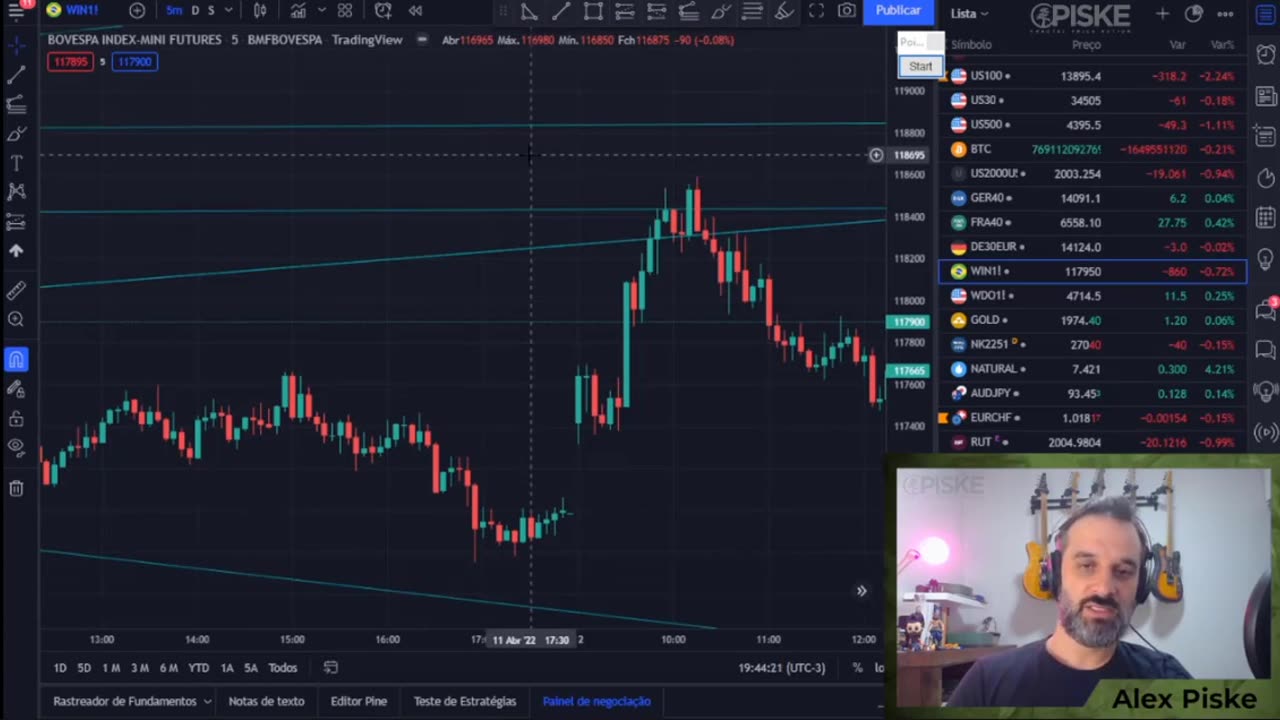This screenshot has width=1280, height=720.
Task: Select the zoom in tool
Action: tap(16, 320)
